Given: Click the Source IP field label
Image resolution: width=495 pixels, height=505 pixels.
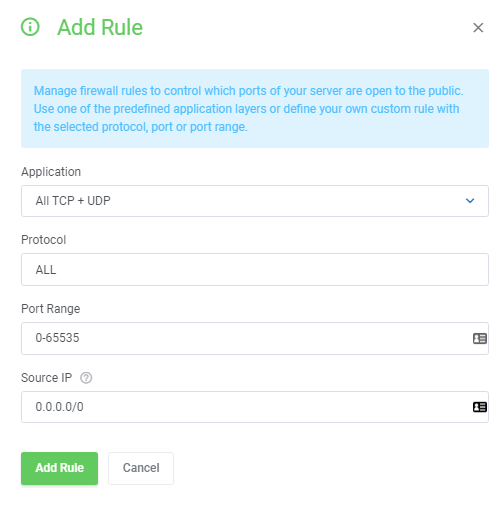Looking at the screenshot, I should coord(46,378).
